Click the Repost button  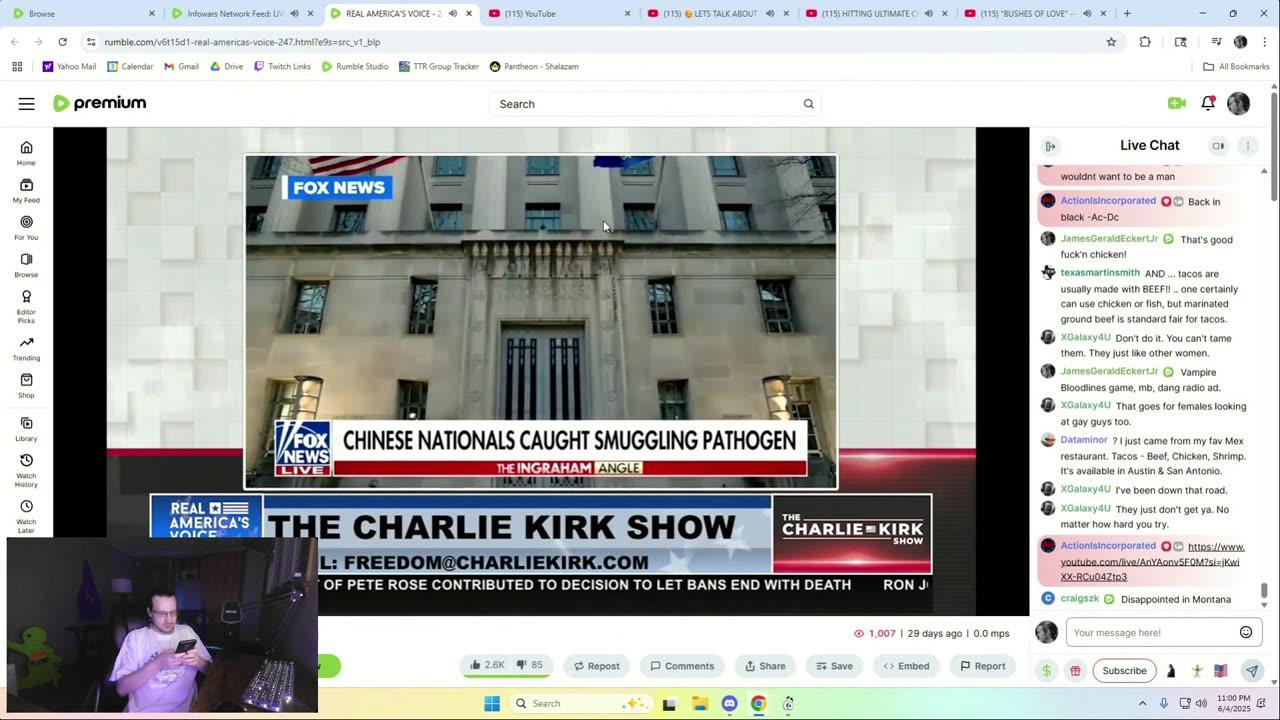[x=596, y=666]
